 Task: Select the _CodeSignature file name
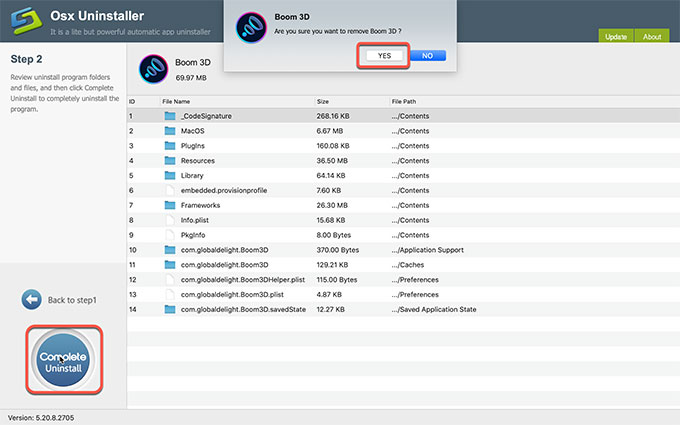tap(206, 116)
